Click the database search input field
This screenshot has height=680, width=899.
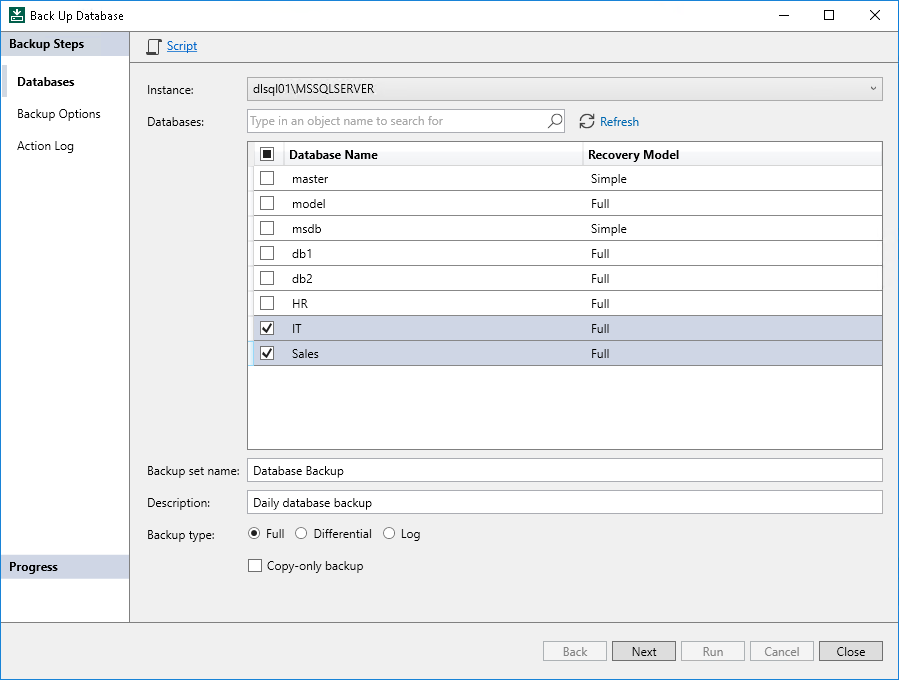click(x=390, y=120)
